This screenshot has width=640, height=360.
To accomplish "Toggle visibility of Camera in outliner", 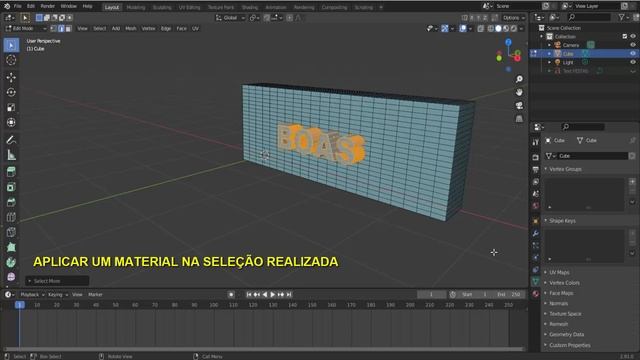I will tap(633, 45).
